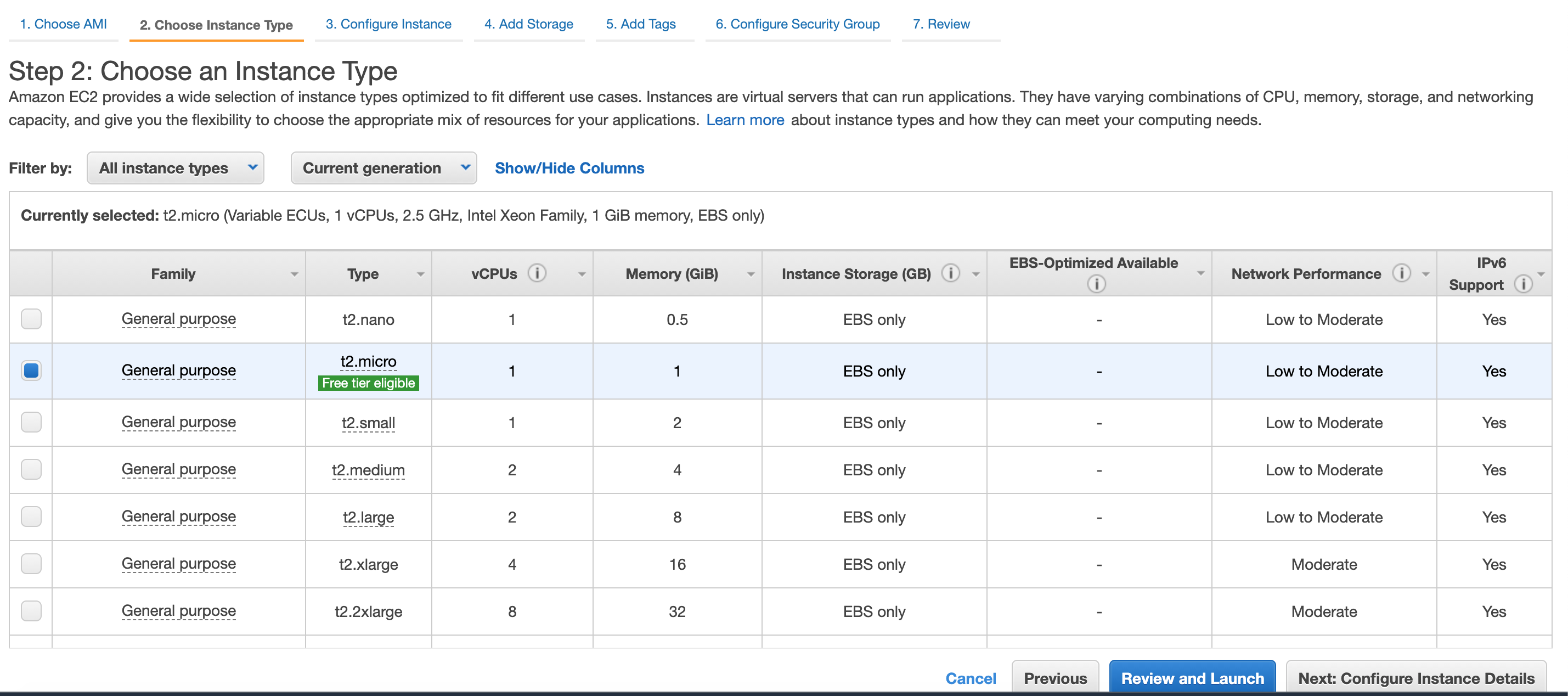The width and height of the screenshot is (1568, 696).
Task: Click the vCPUs info icon
Action: click(x=537, y=273)
